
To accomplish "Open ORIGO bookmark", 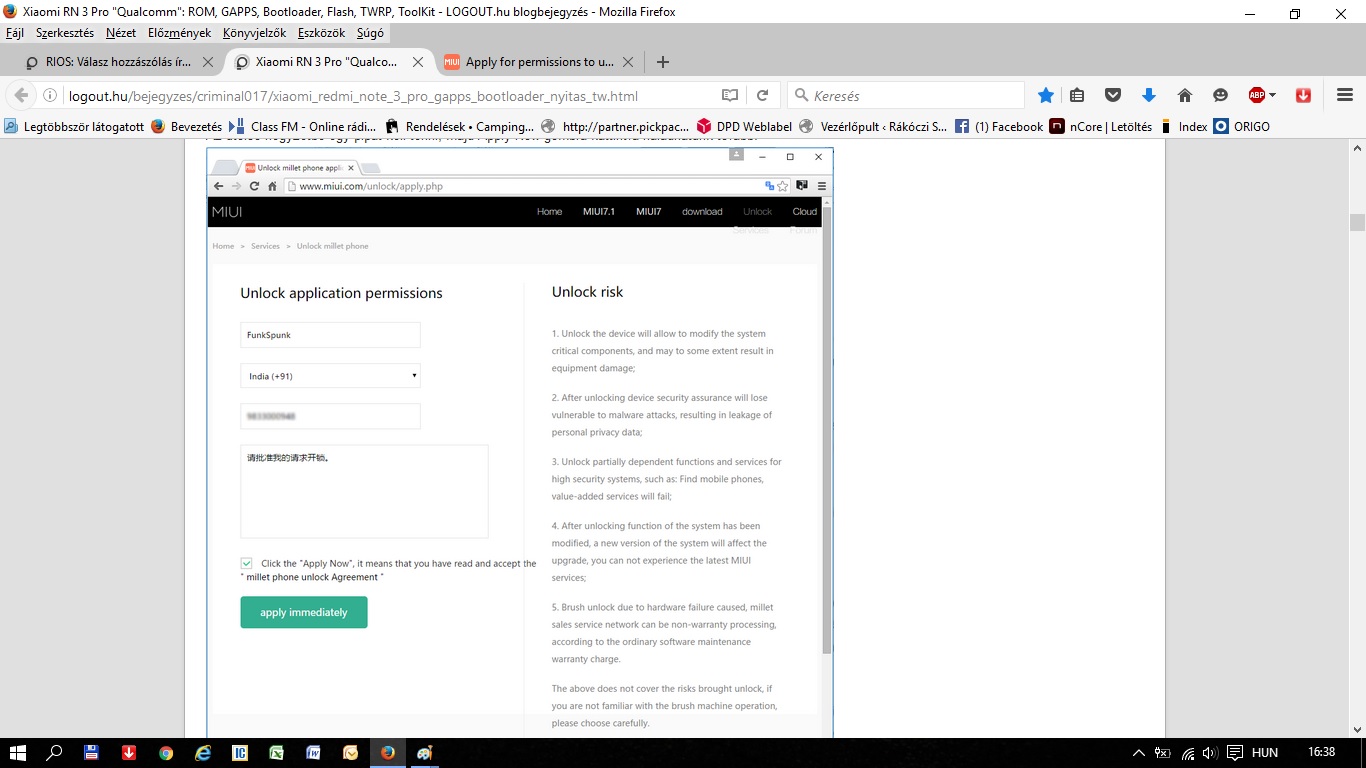I will point(1242,127).
